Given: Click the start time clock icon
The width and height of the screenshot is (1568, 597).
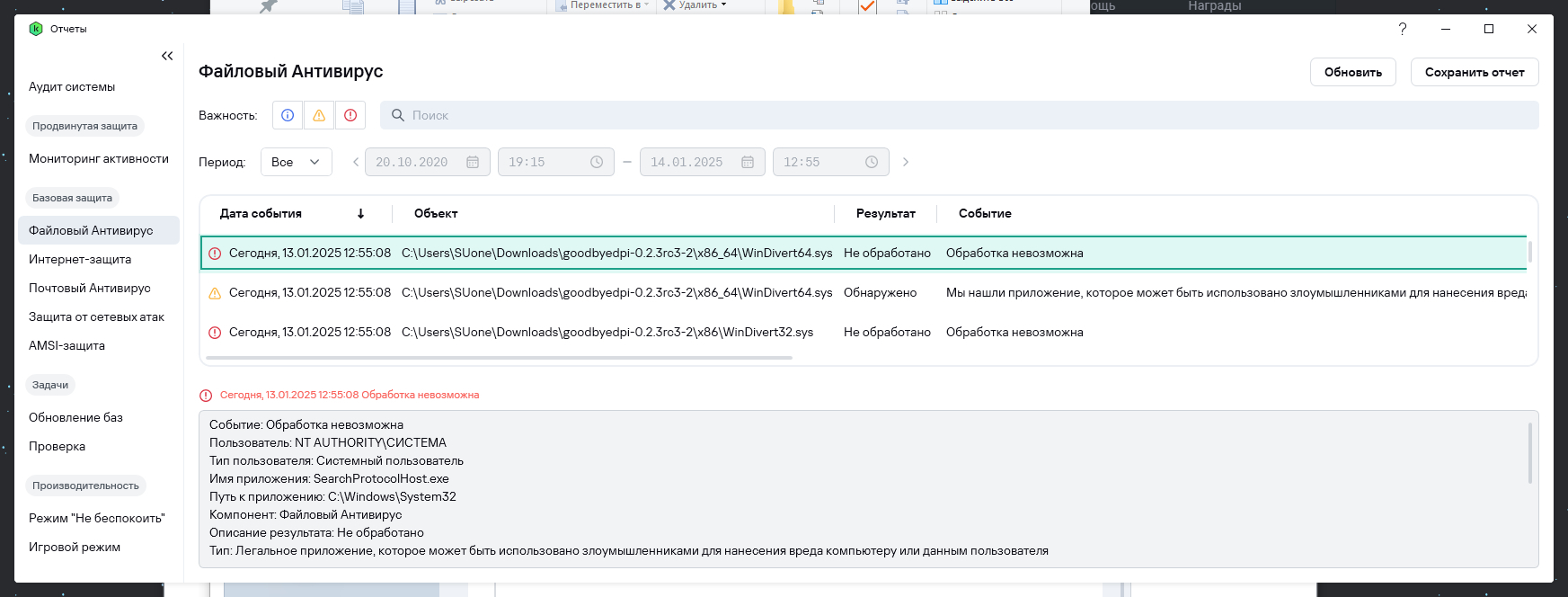Looking at the screenshot, I should coord(597,162).
